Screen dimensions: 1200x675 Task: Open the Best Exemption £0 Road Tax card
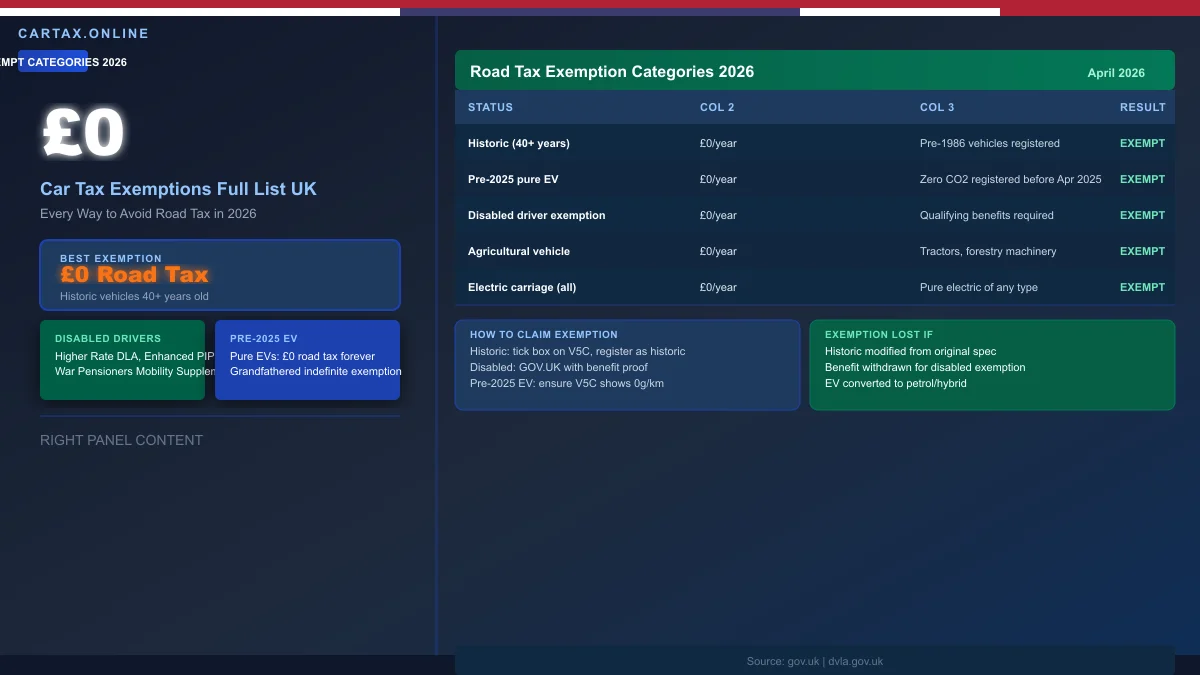[220, 275]
